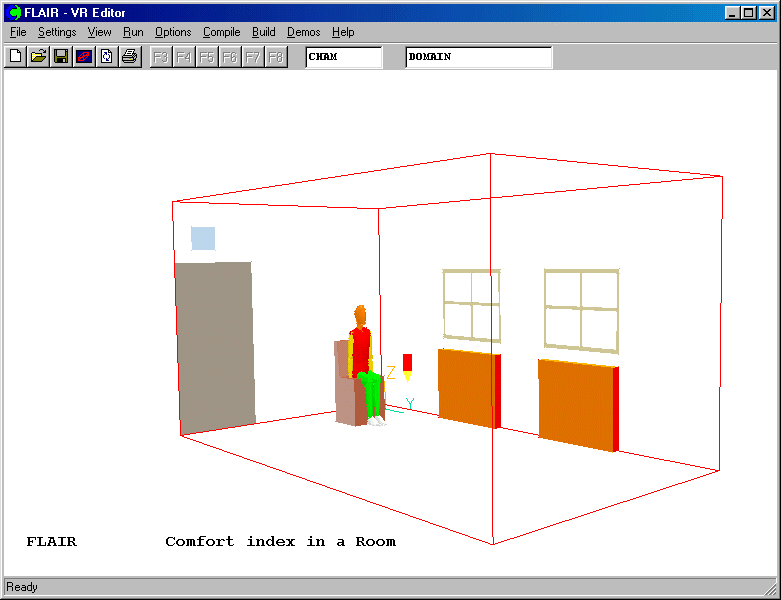Image resolution: width=781 pixels, height=600 pixels.
Task: Click the Save floppy disk icon
Action: point(61,57)
